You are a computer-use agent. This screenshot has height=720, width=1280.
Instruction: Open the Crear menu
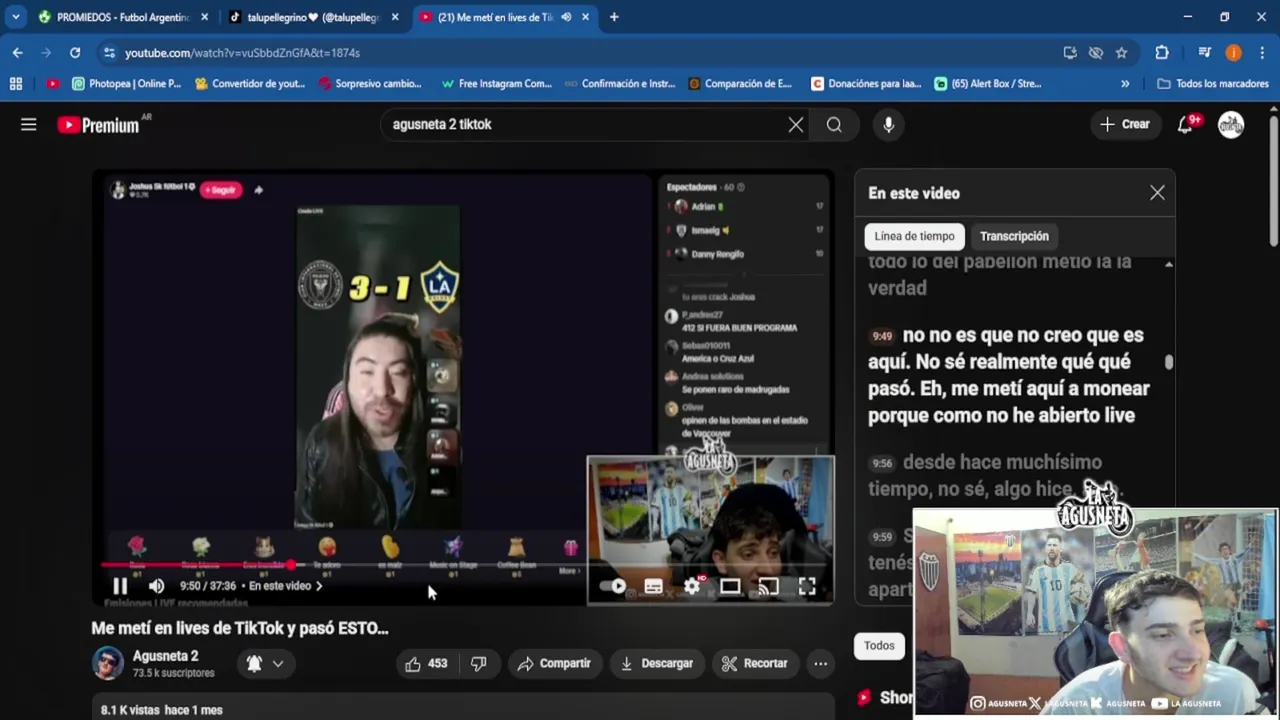click(x=1125, y=124)
